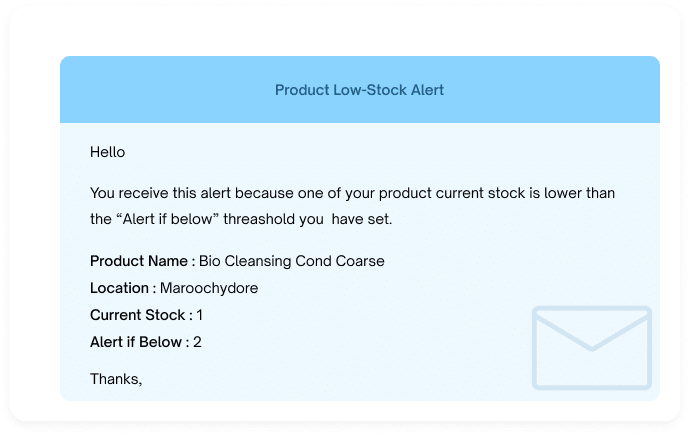
Task: Click the words lower than in the message
Action: point(580,193)
